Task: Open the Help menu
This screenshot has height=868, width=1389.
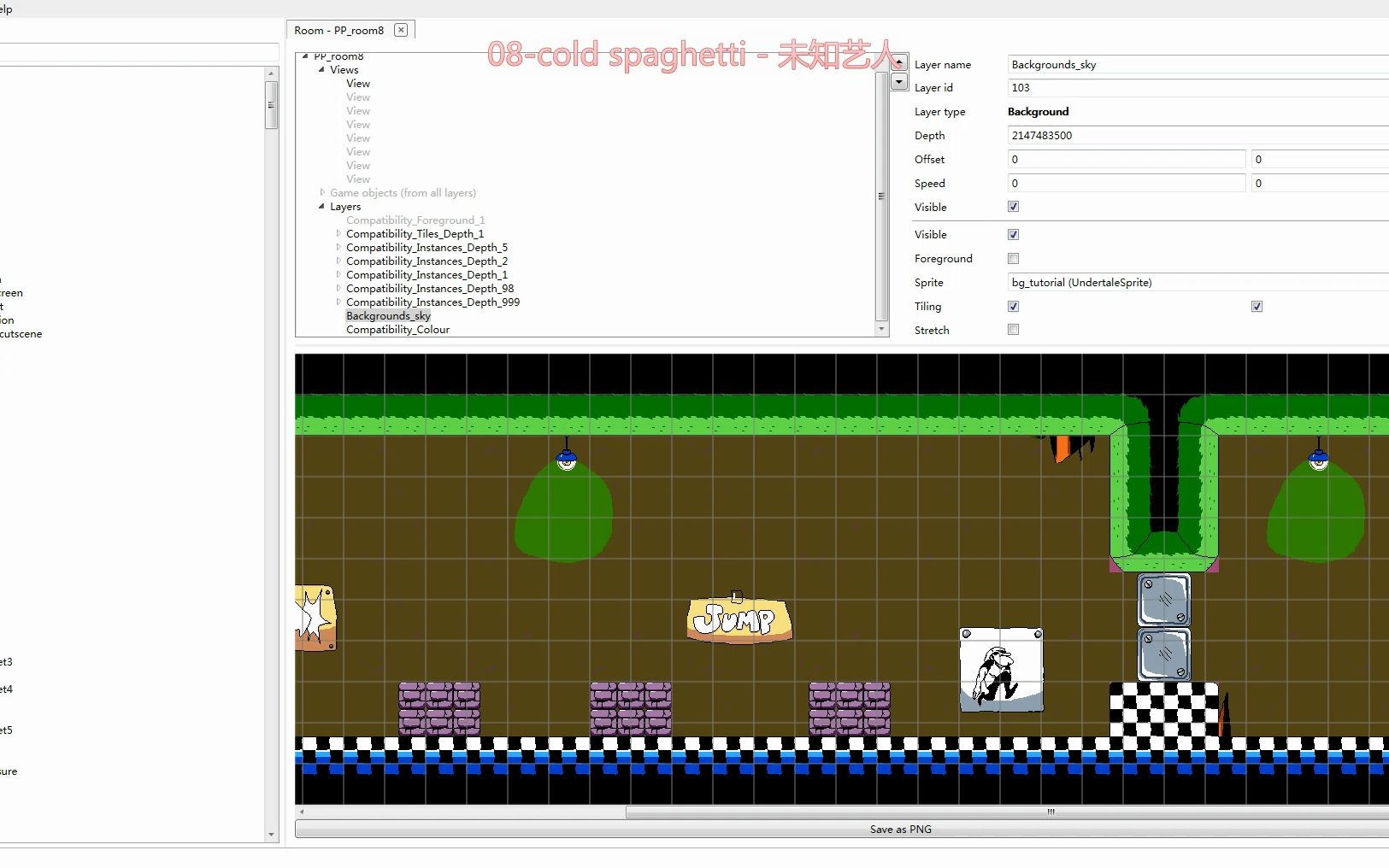Action: click(4, 9)
